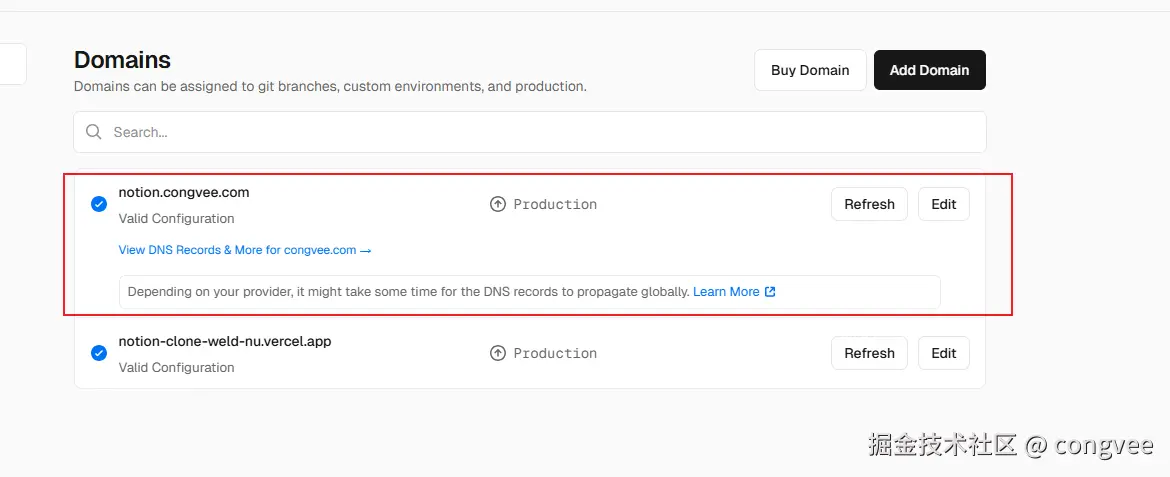Focus the domain Search field
This screenshot has height=477, width=1170.
point(540,132)
